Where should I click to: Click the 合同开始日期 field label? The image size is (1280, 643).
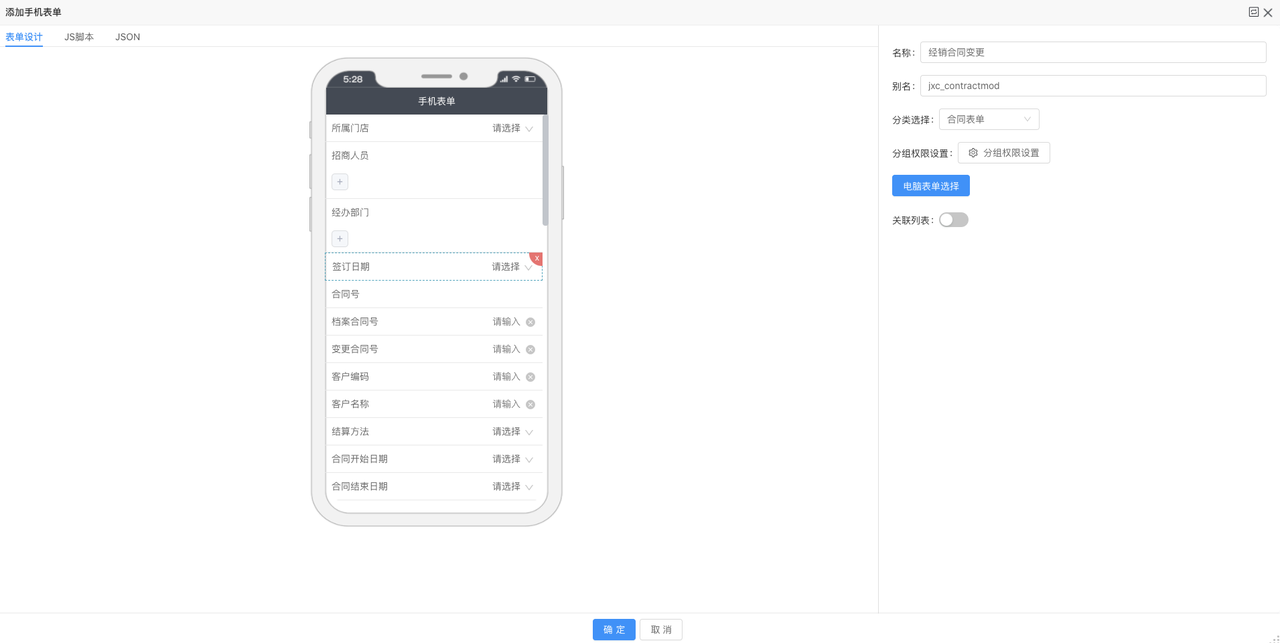point(360,459)
